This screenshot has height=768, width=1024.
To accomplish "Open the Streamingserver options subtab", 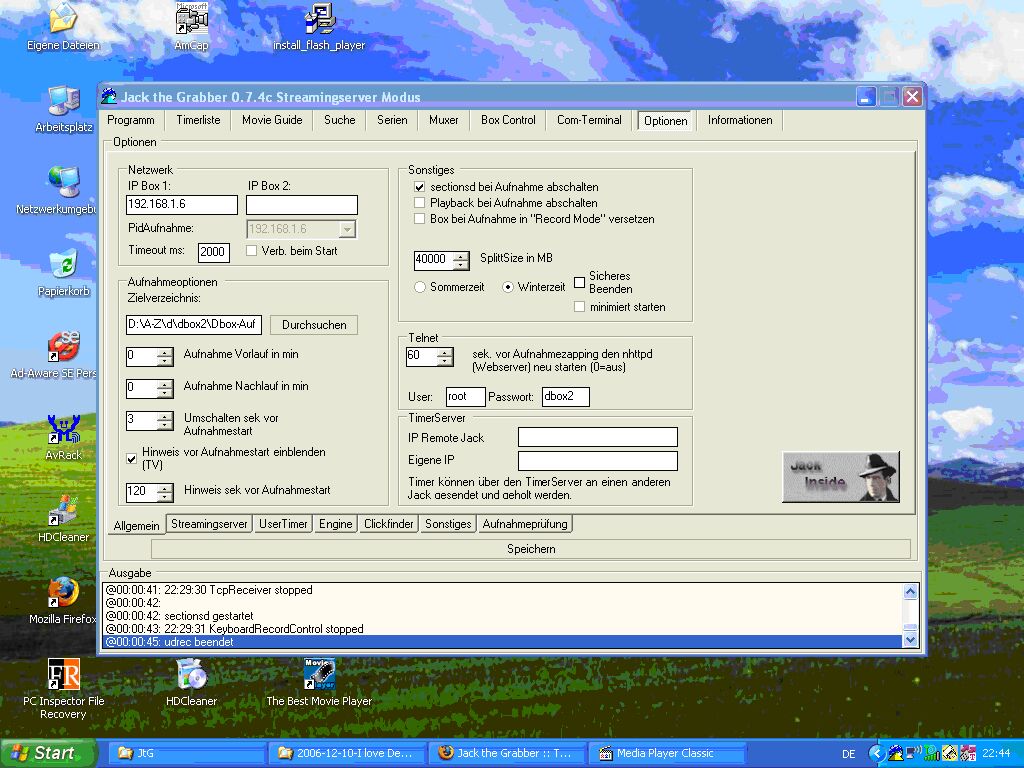I will click(x=209, y=524).
